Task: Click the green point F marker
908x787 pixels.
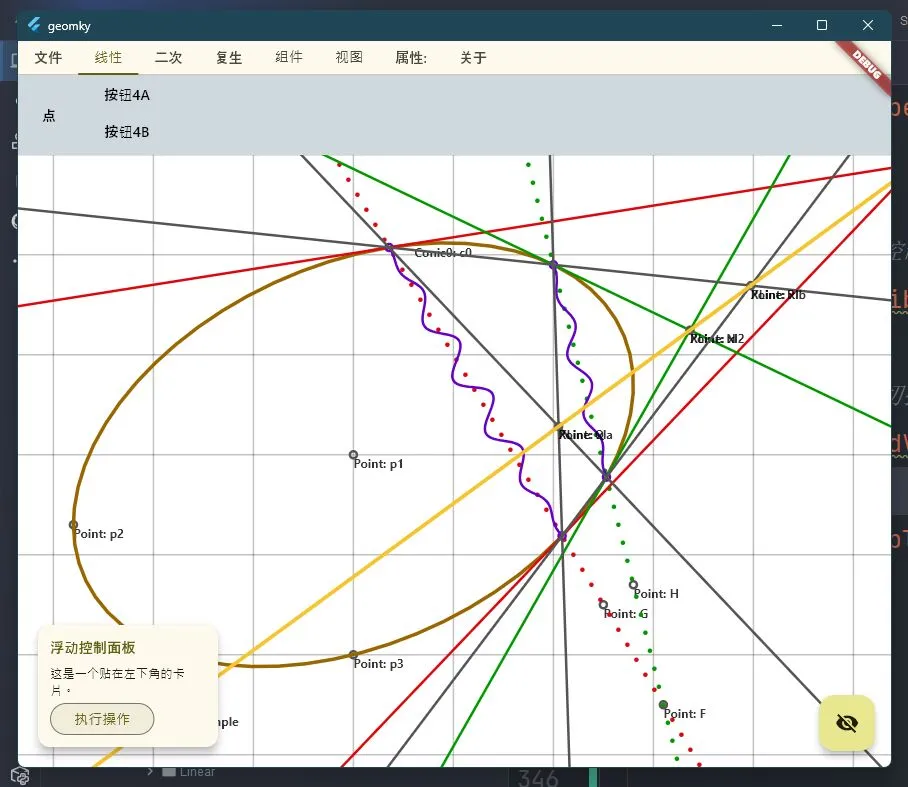Action: click(663, 705)
